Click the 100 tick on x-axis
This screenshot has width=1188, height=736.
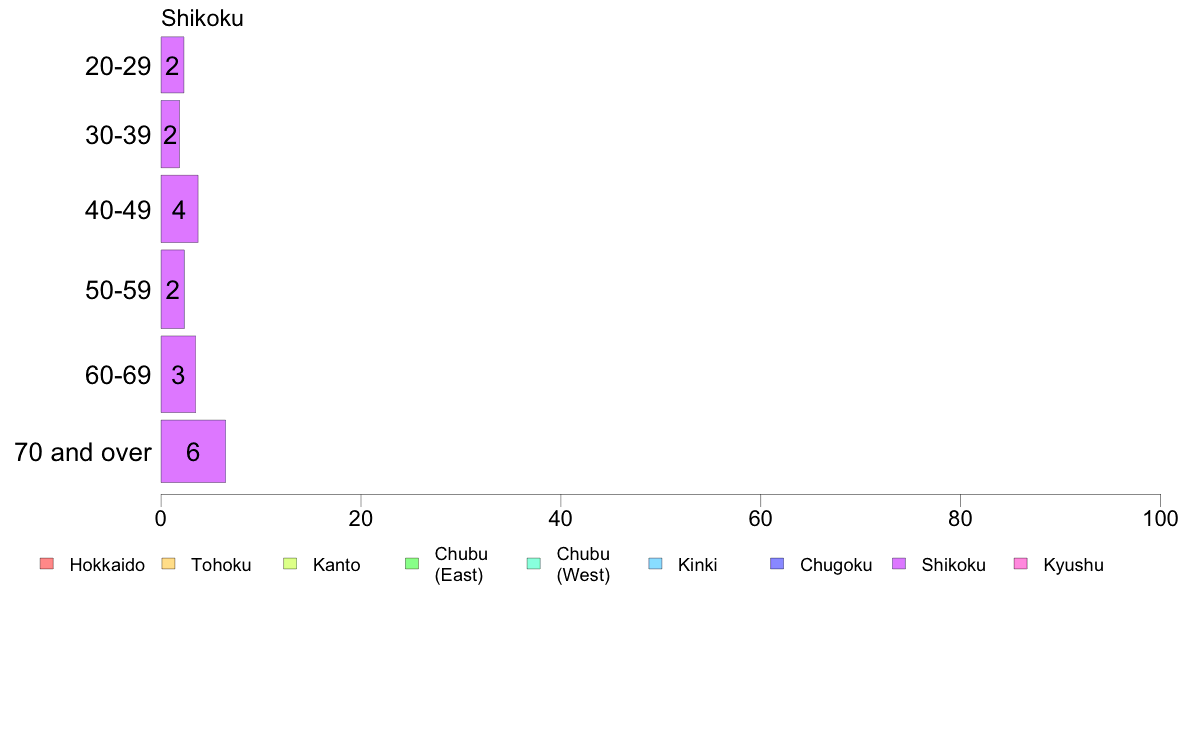[x=1160, y=518]
